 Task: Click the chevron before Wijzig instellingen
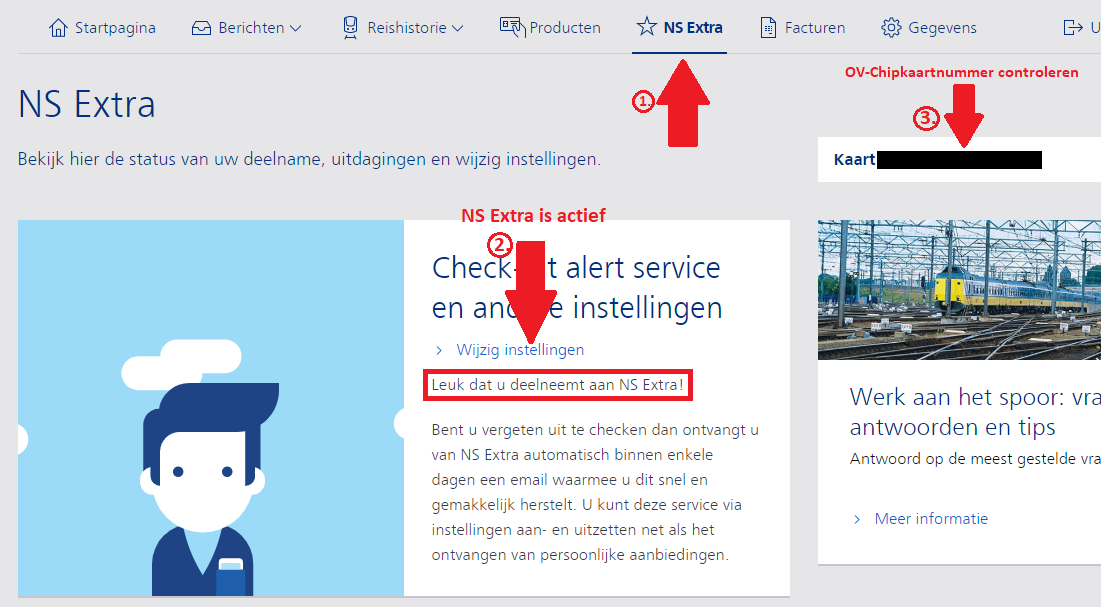click(x=439, y=350)
